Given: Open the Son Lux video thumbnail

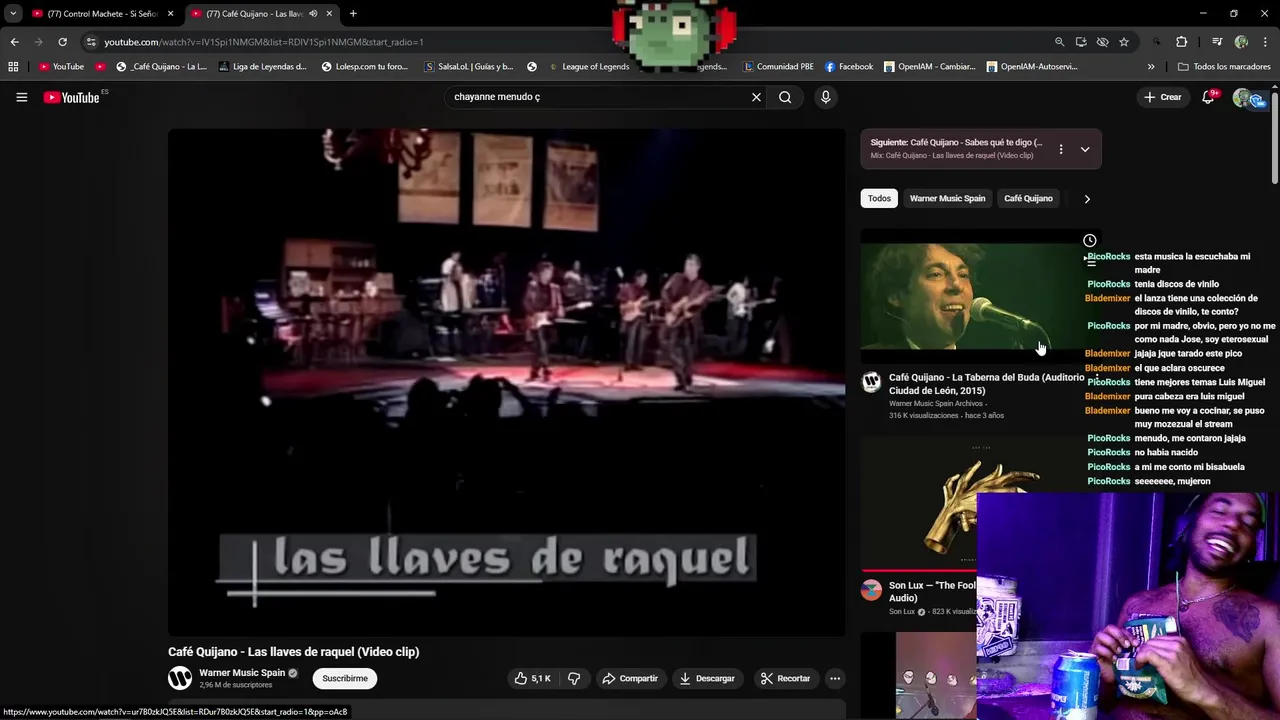Looking at the screenshot, I should pos(918,503).
